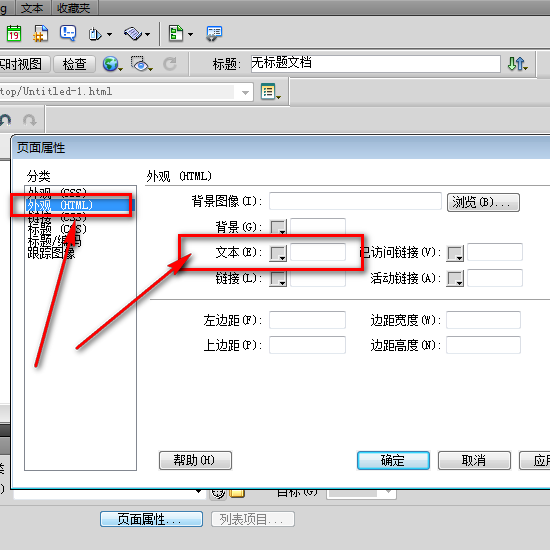Open the Templates icon dropdown arrow

tap(190, 34)
